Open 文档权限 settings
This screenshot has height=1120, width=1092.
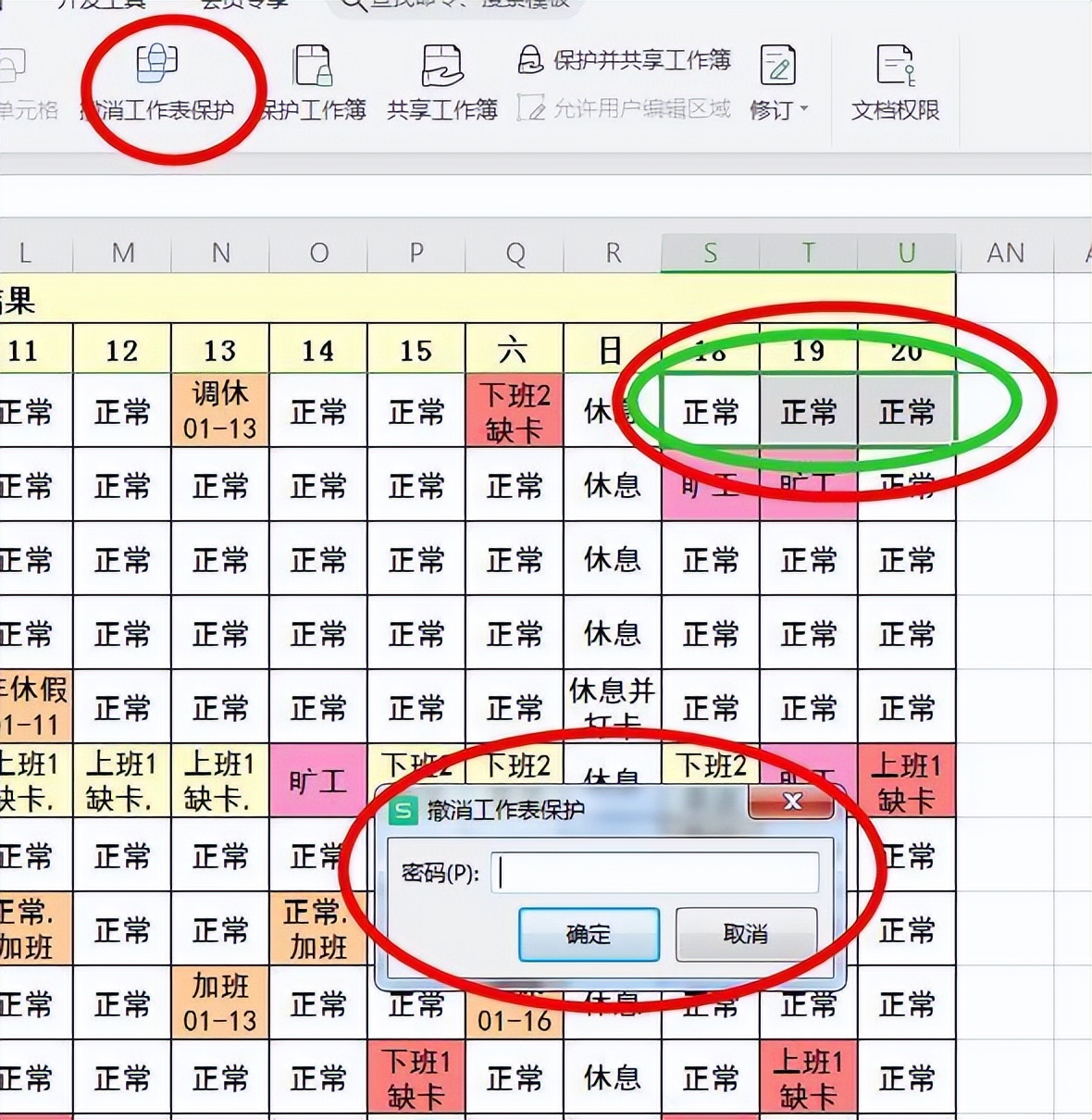point(895,84)
